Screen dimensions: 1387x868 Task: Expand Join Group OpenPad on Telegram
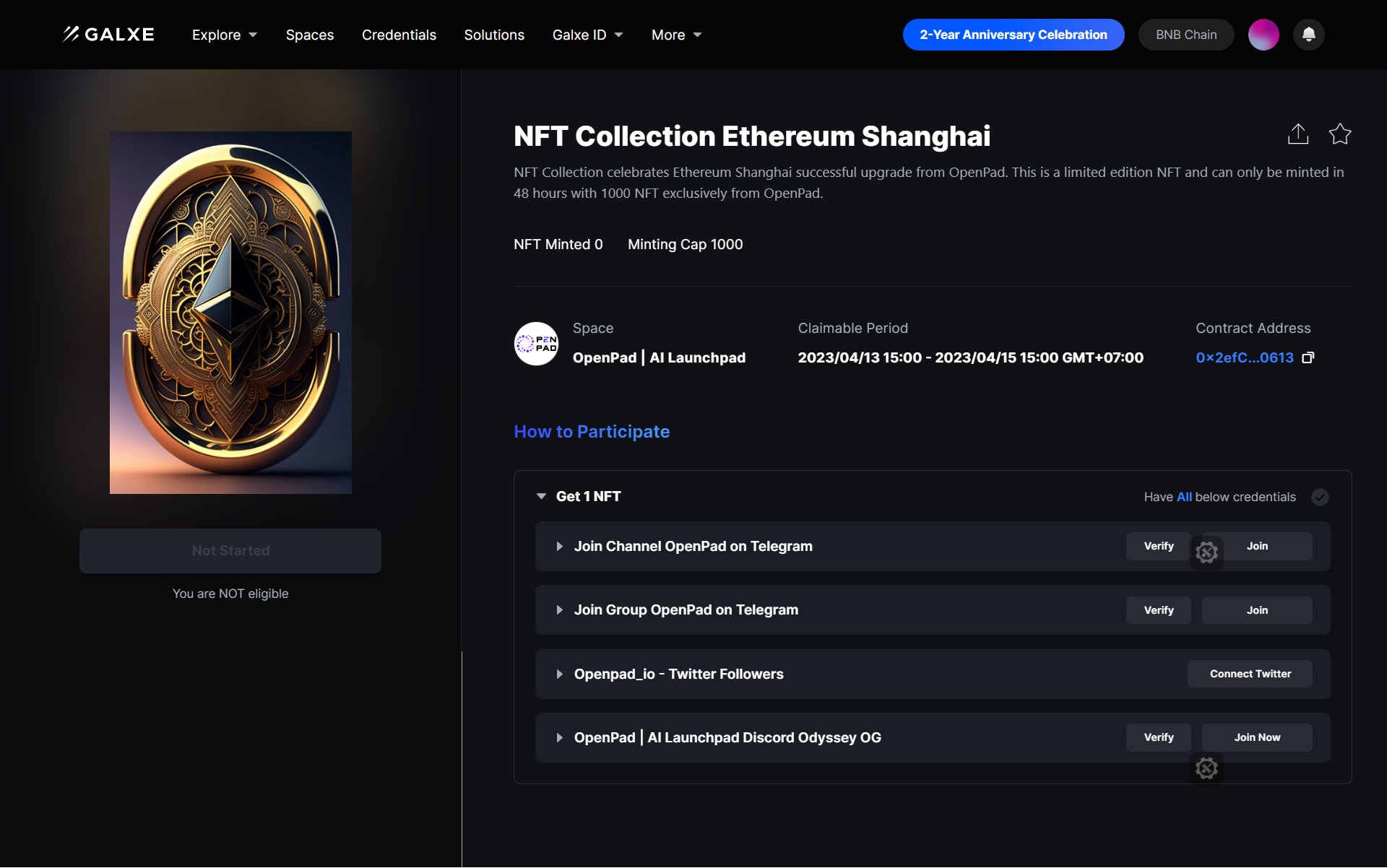tap(559, 610)
